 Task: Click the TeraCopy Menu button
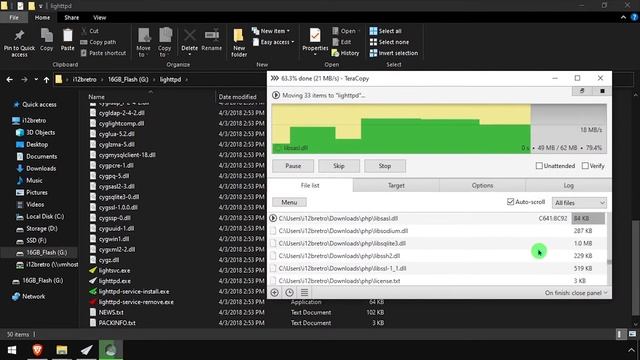pos(289,202)
